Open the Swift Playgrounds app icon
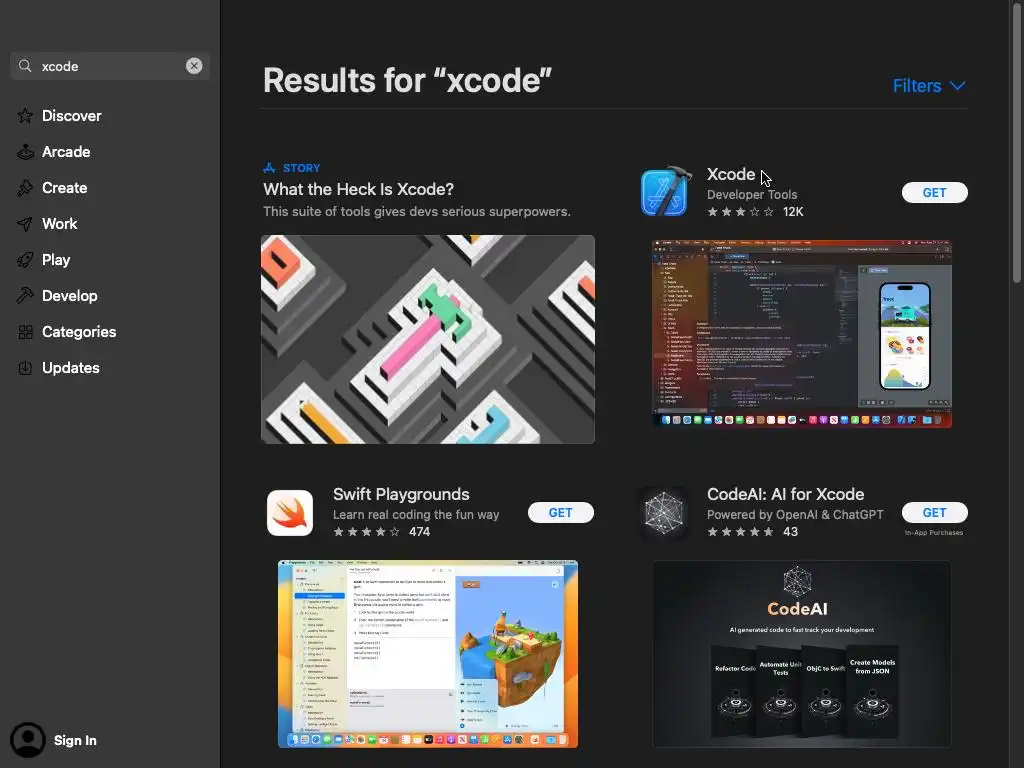 pos(290,513)
